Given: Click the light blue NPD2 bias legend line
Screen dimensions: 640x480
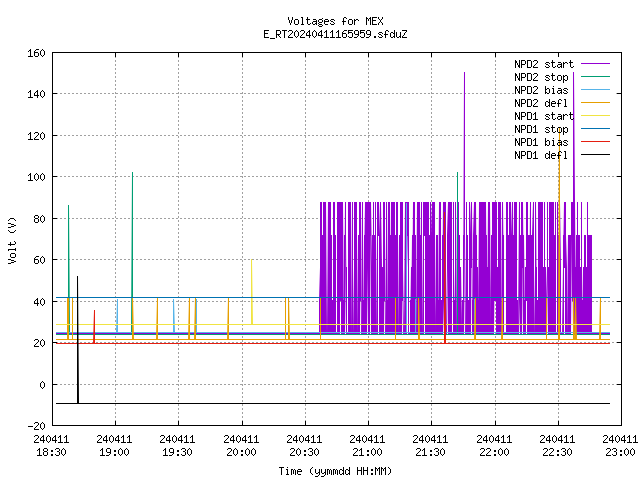Looking at the screenshot, I should pos(595,90).
